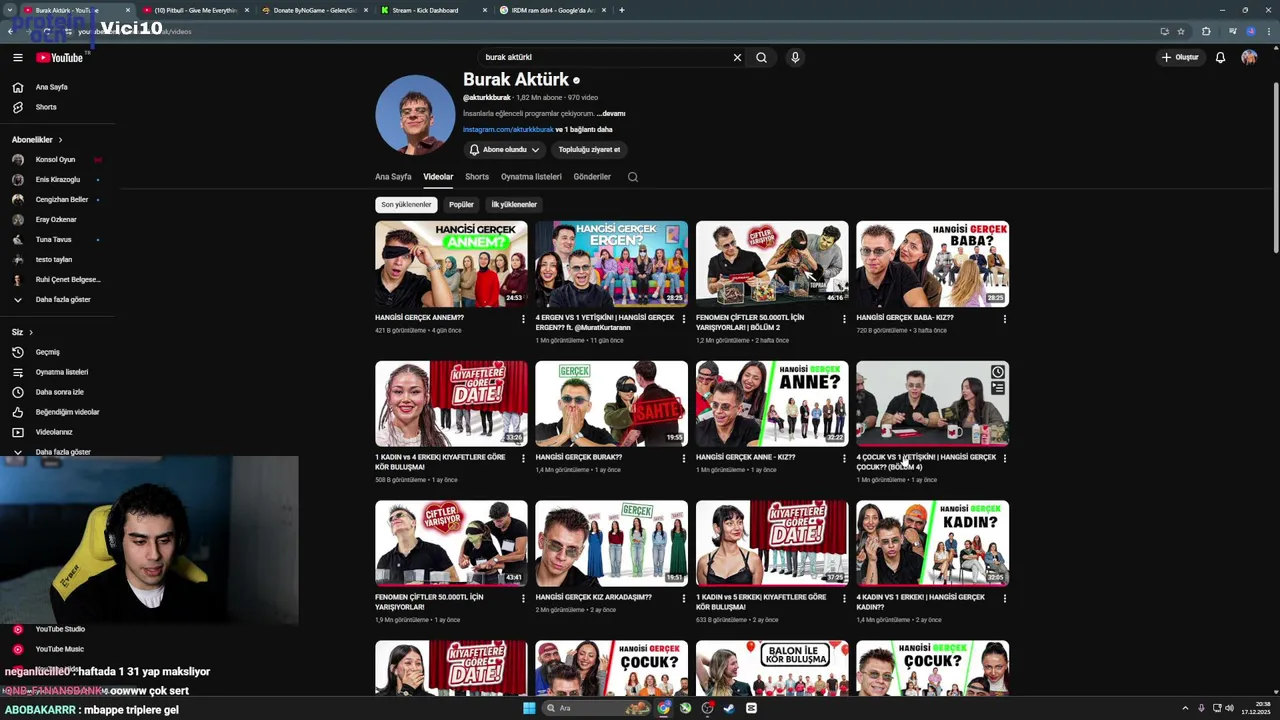Image resolution: width=1280 pixels, height=720 pixels.
Task: Select Popüler filter chip
Action: 461,205
